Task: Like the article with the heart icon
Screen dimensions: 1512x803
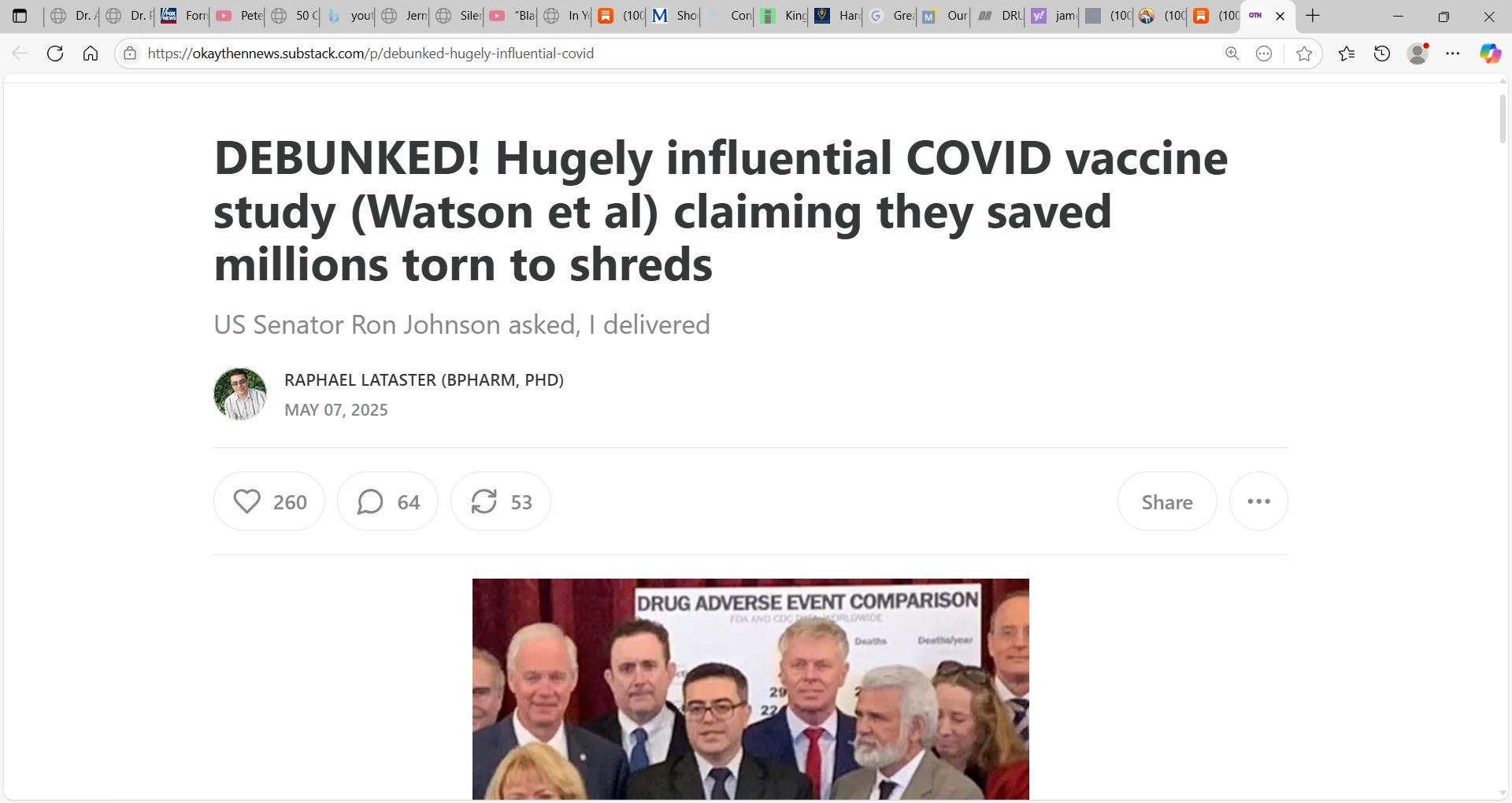Action: 269,501
